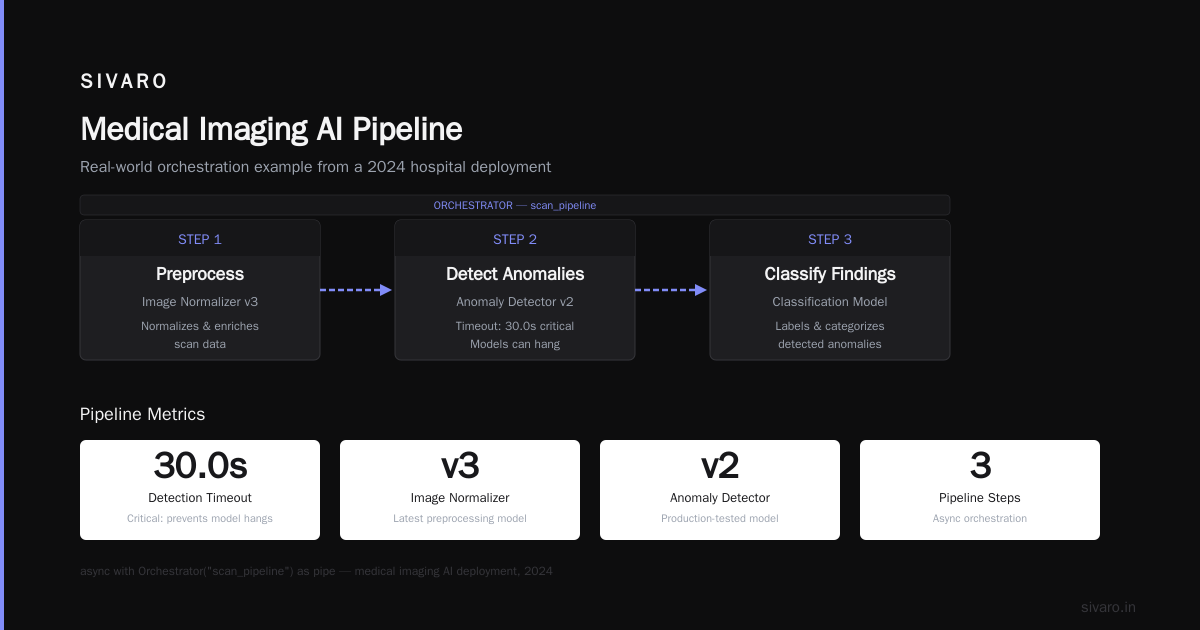The image size is (1200, 630).
Task: Click the arrow between Preprocess and Detect
Action: pyautogui.click(x=356, y=290)
